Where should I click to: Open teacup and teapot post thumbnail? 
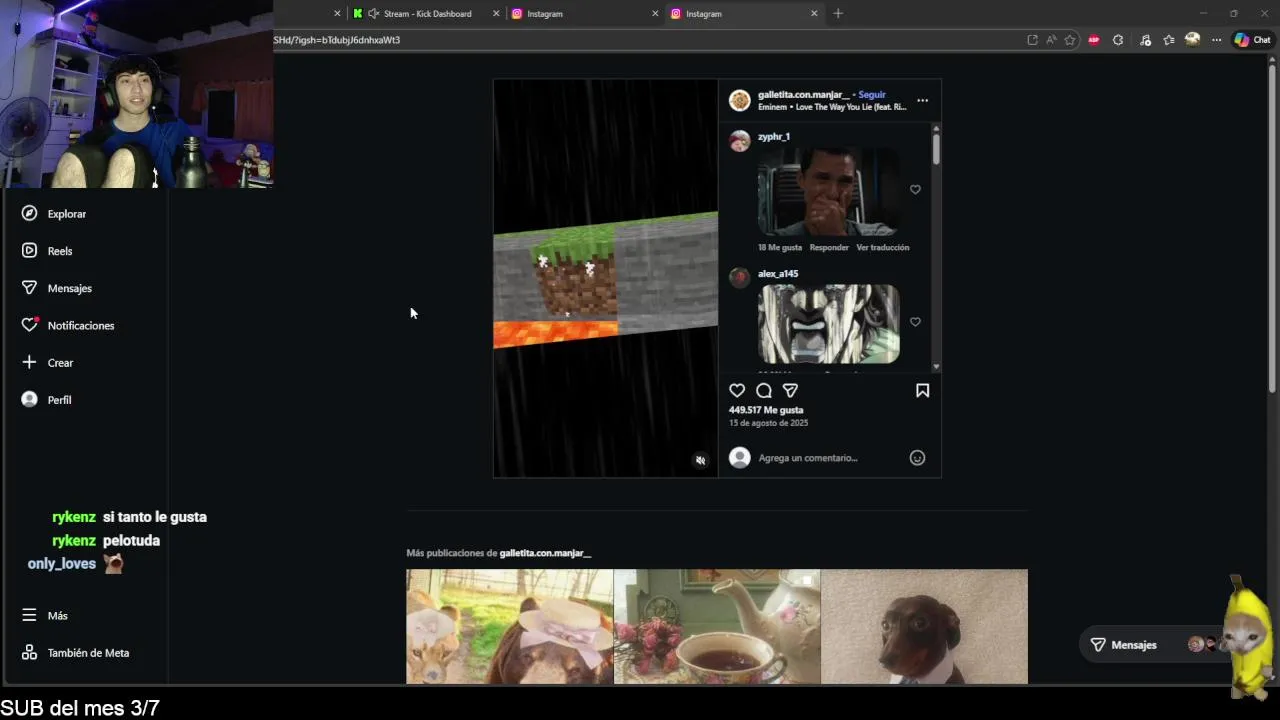[717, 626]
